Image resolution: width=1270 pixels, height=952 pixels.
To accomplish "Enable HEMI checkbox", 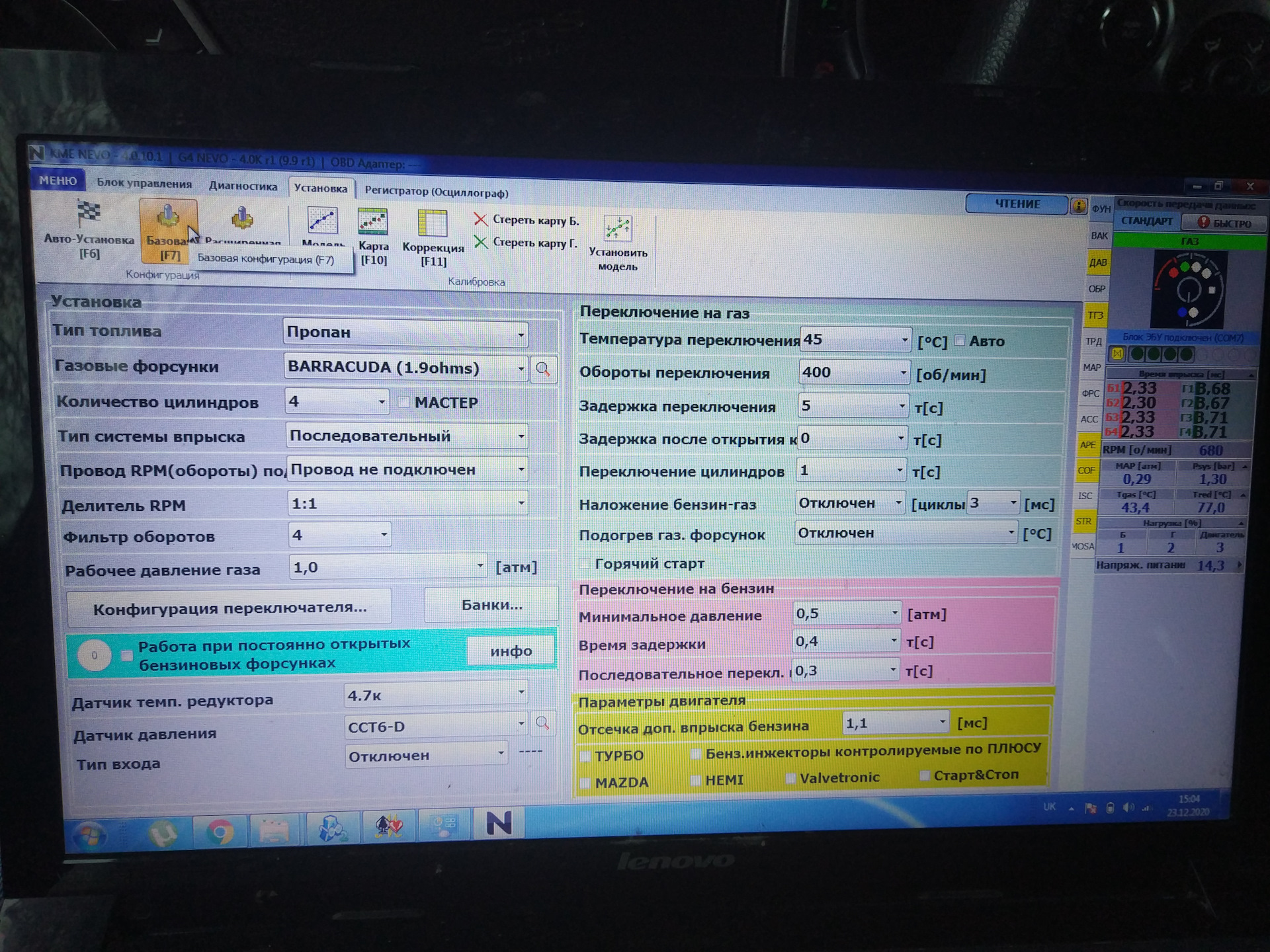I will coord(695,781).
